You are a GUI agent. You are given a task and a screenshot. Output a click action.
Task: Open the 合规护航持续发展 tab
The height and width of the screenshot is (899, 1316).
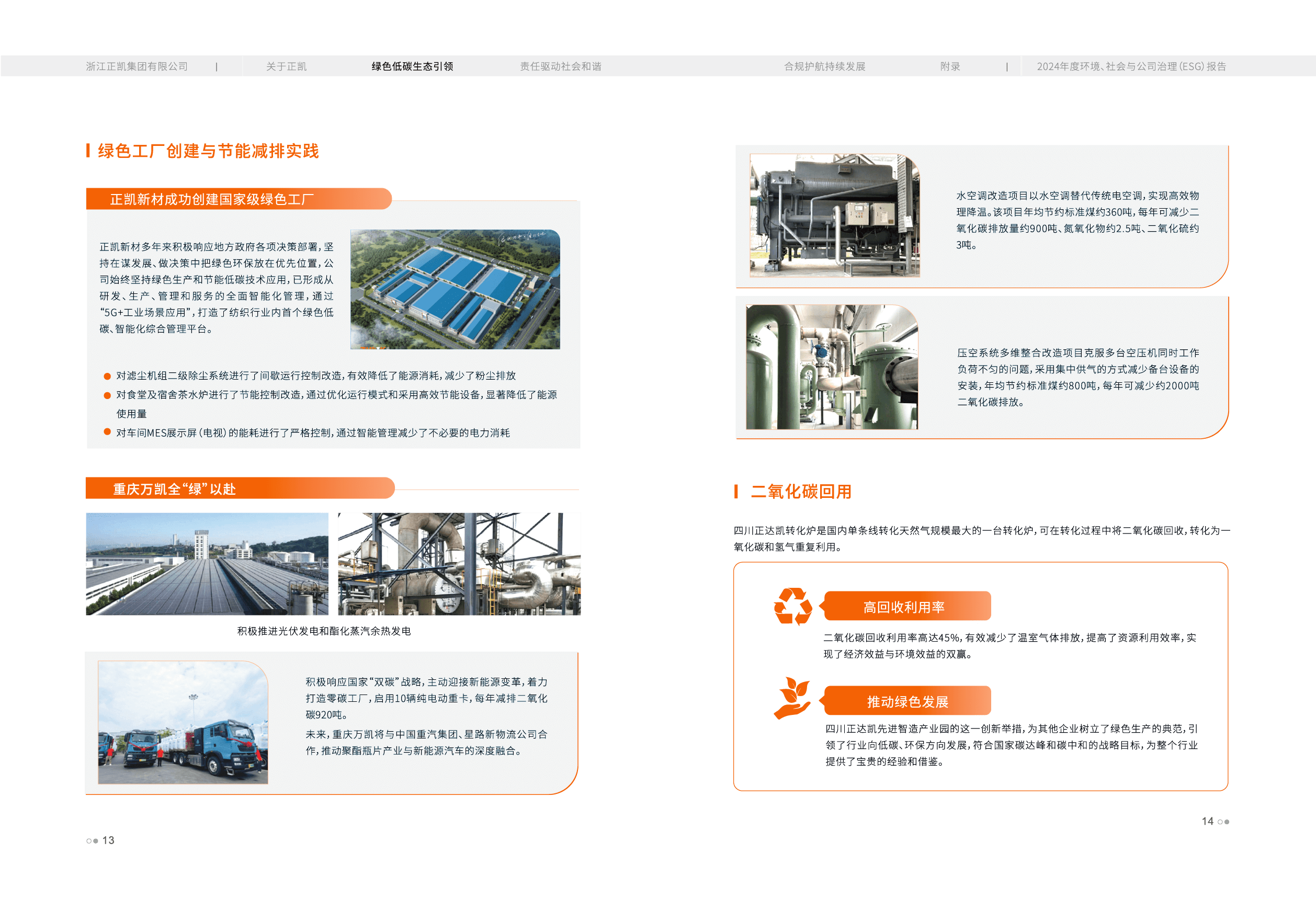(x=824, y=66)
